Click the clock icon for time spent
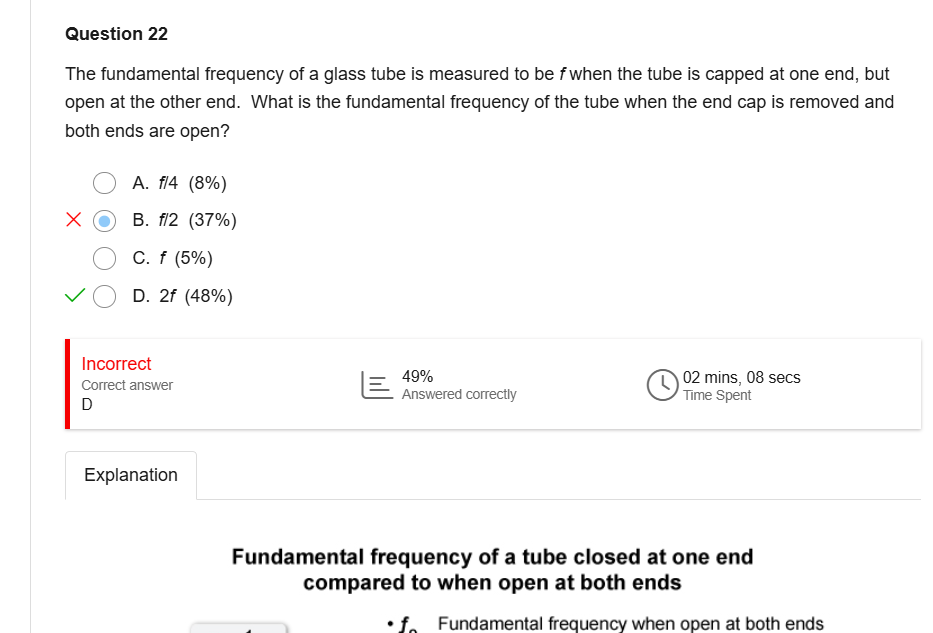 point(662,385)
